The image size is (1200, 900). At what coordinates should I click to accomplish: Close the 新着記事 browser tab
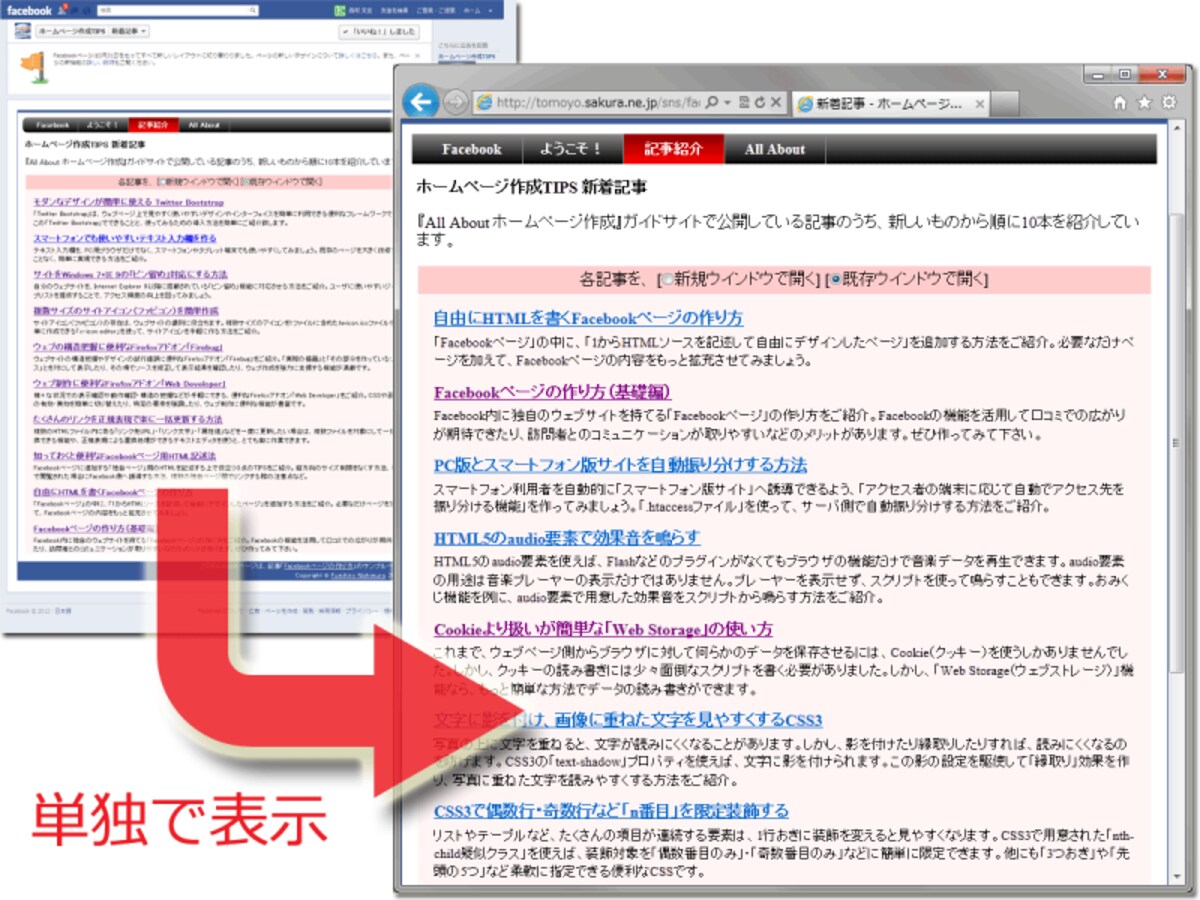tap(980, 104)
